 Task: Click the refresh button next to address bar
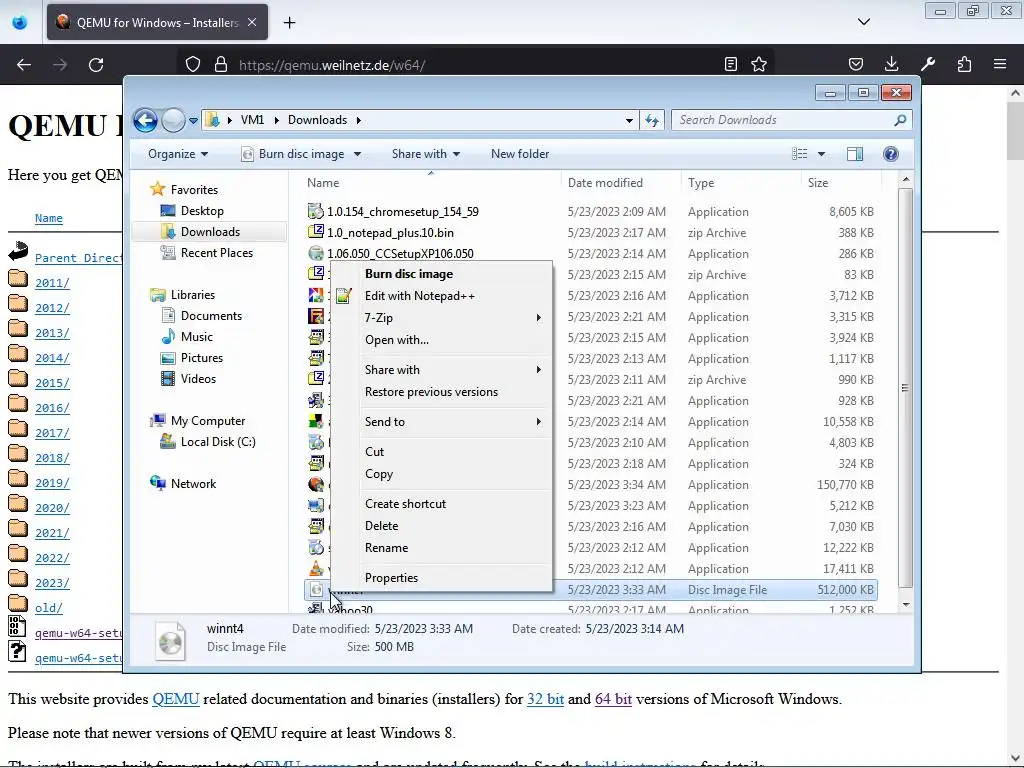coord(652,120)
